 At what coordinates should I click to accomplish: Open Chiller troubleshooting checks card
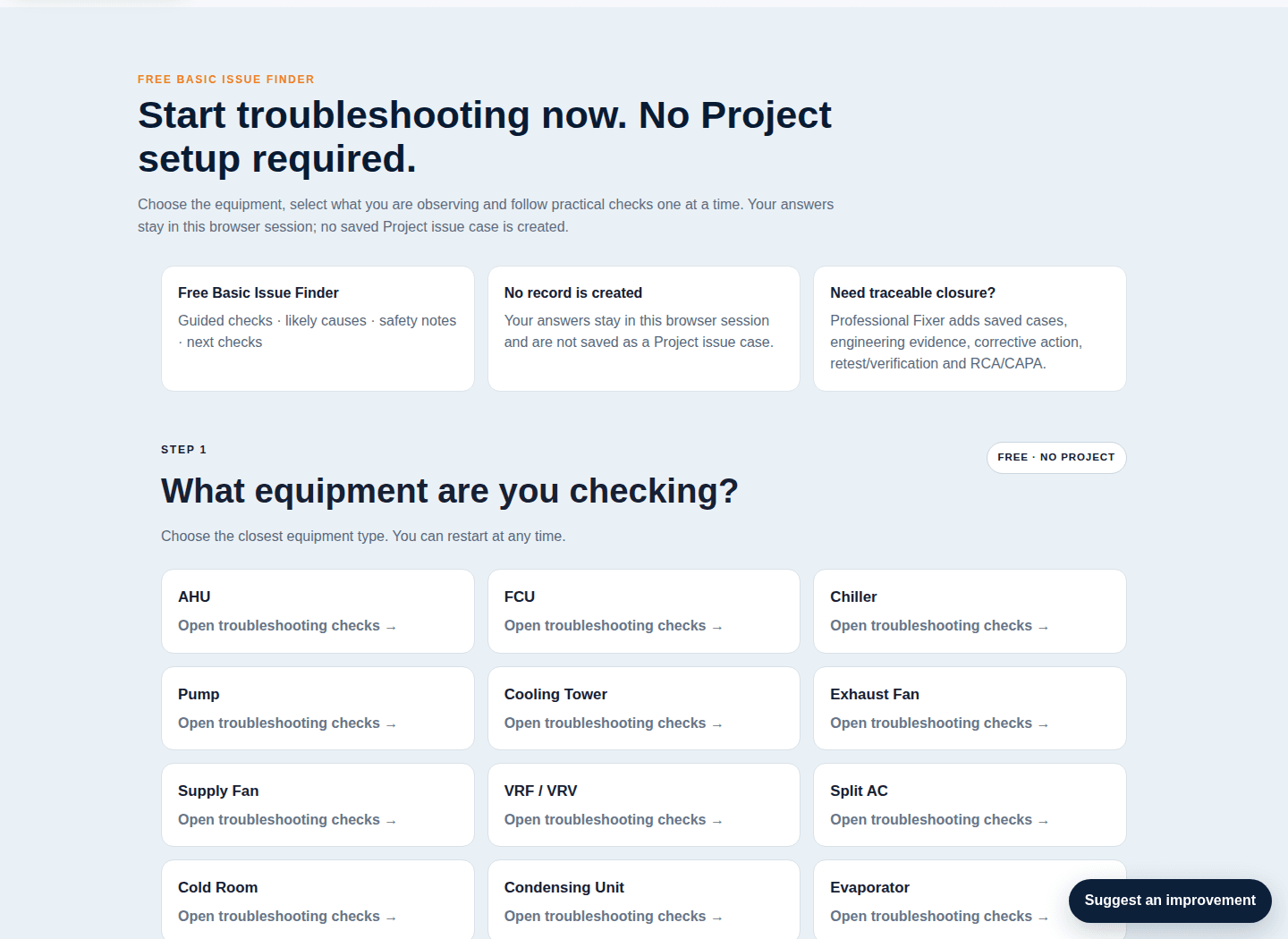coord(970,611)
